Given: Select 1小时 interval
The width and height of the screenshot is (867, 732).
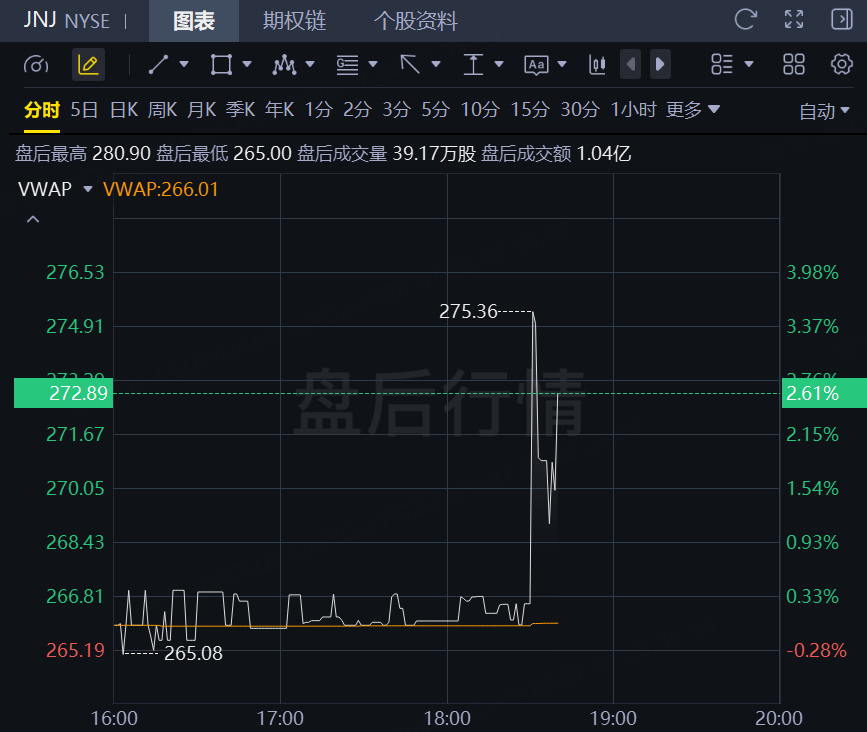Looking at the screenshot, I should click(x=633, y=110).
